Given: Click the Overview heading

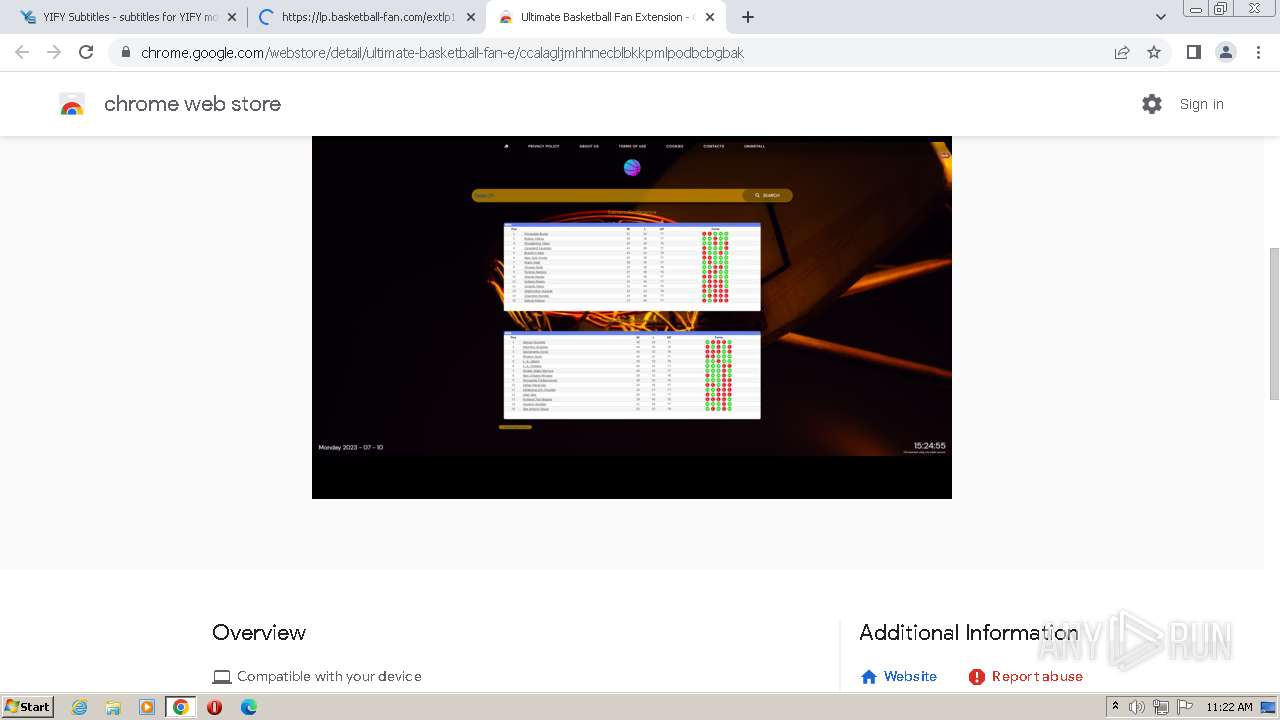Looking at the screenshot, I should (x=259, y=633).
